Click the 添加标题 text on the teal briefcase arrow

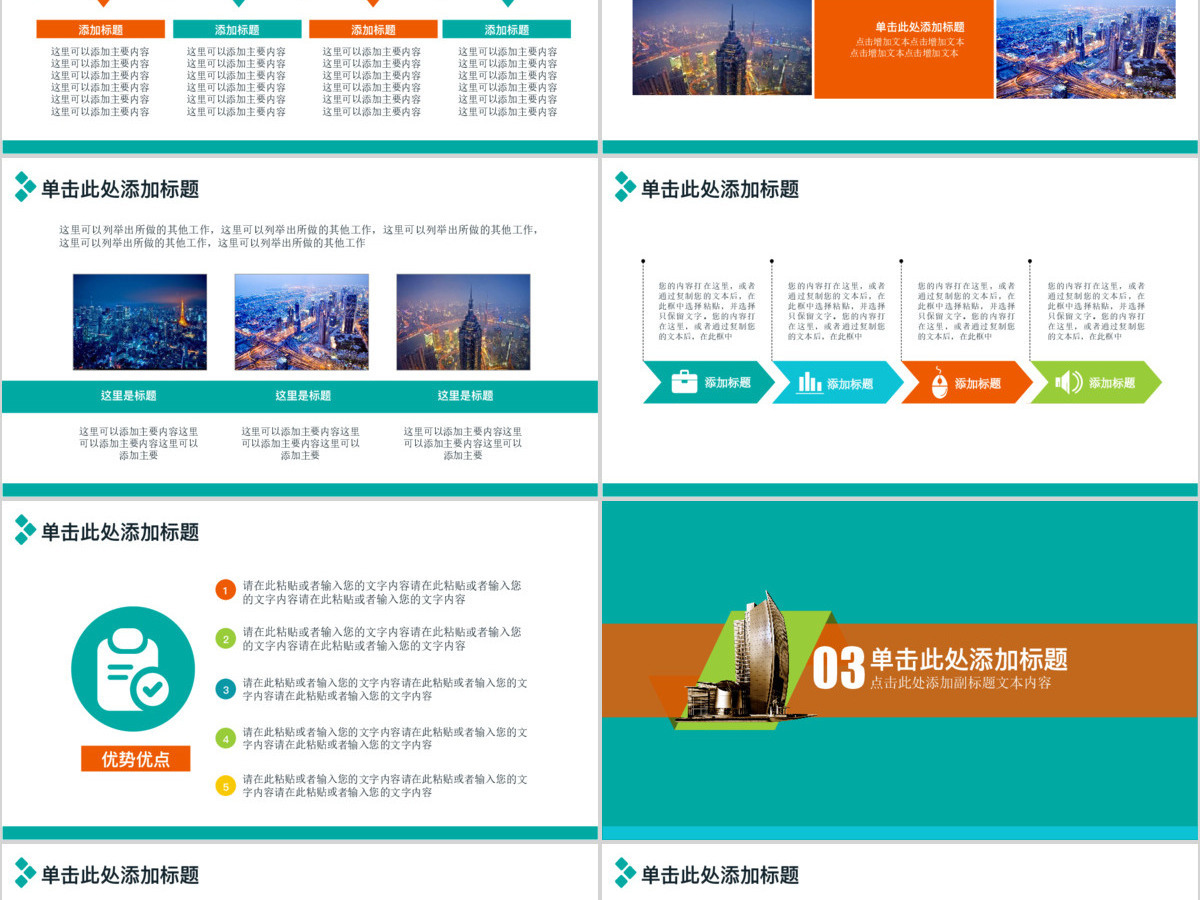(x=727, y=383)
